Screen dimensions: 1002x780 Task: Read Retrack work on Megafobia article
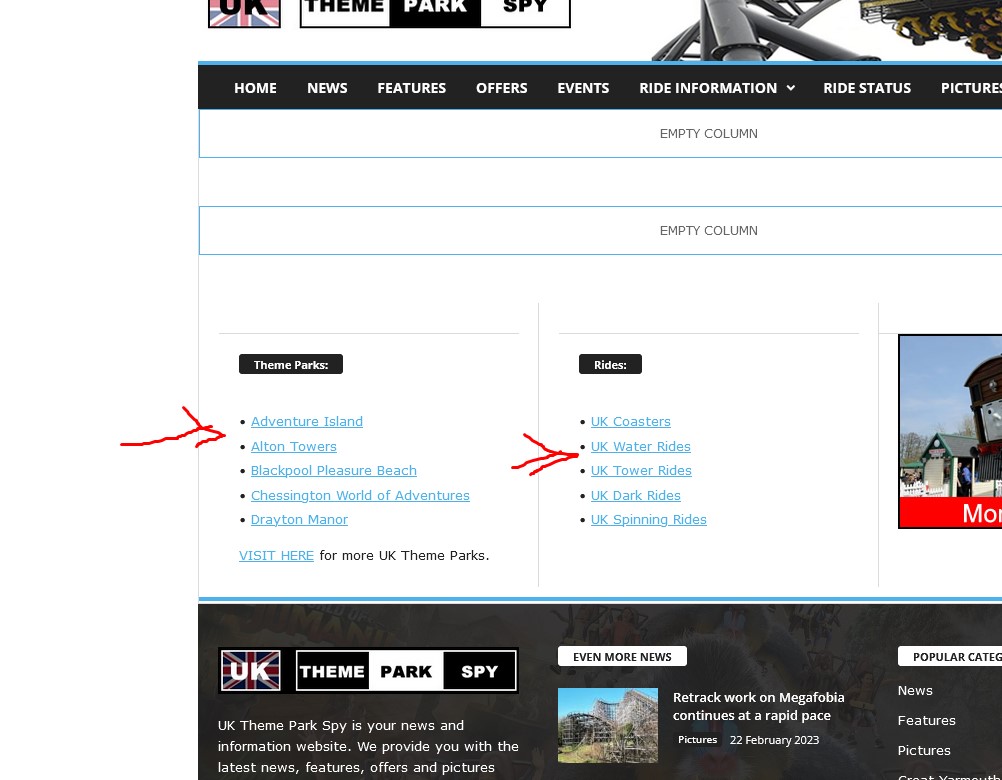point(759,707)
